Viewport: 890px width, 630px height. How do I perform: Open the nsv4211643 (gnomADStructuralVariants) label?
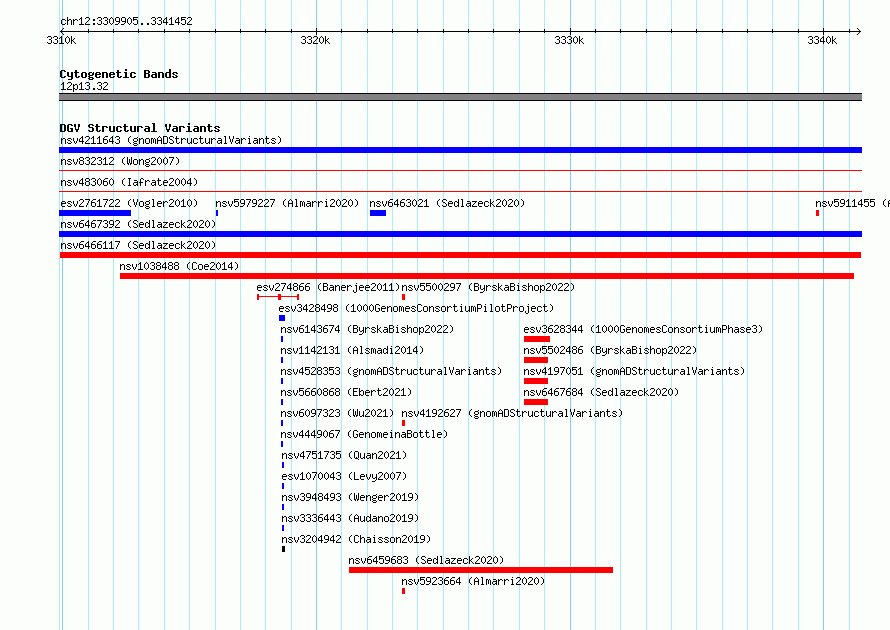coord(171,140)
